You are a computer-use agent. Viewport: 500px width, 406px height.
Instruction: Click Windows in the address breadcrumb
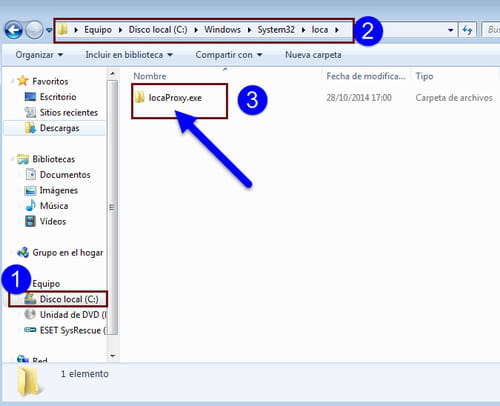222,30
